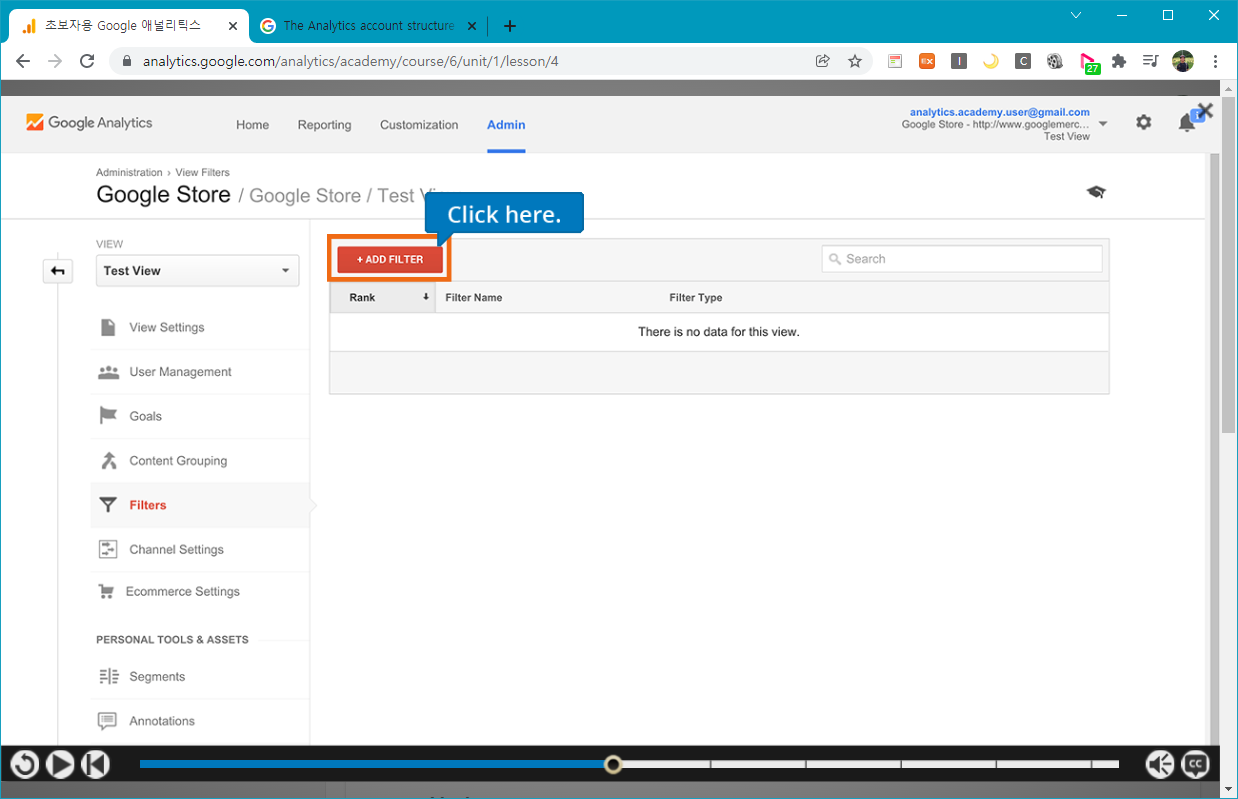Click the browser Back arrow
This screenshot has height=799, width=1238.
pos(23,61)
